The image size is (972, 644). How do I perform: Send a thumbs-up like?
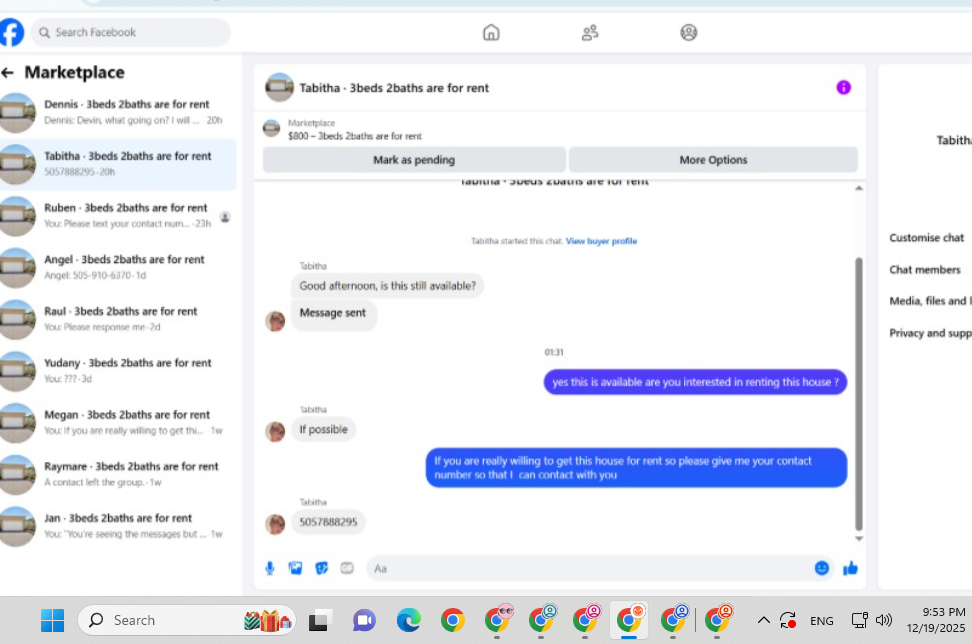click(x=850, y=568)
